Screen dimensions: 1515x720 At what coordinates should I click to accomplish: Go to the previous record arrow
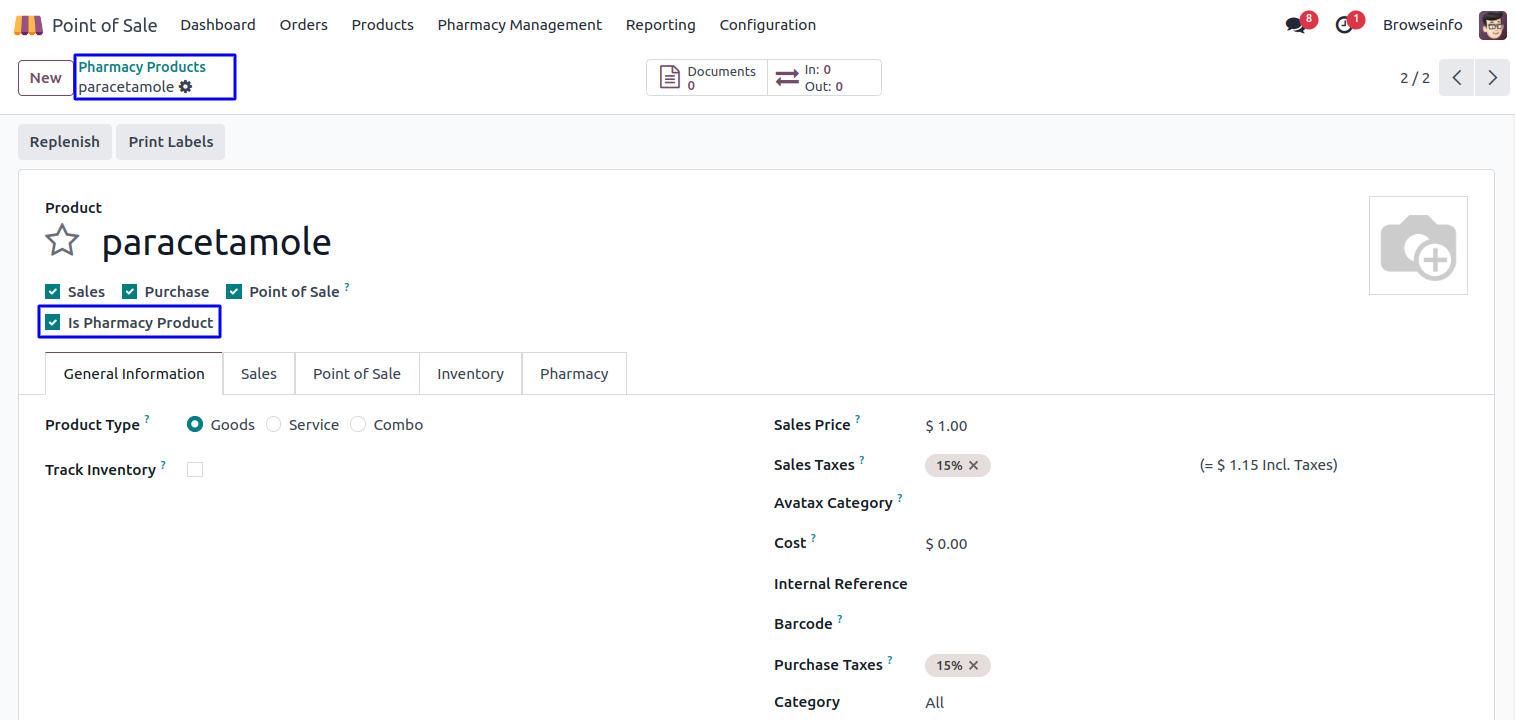click(1457, 78)
